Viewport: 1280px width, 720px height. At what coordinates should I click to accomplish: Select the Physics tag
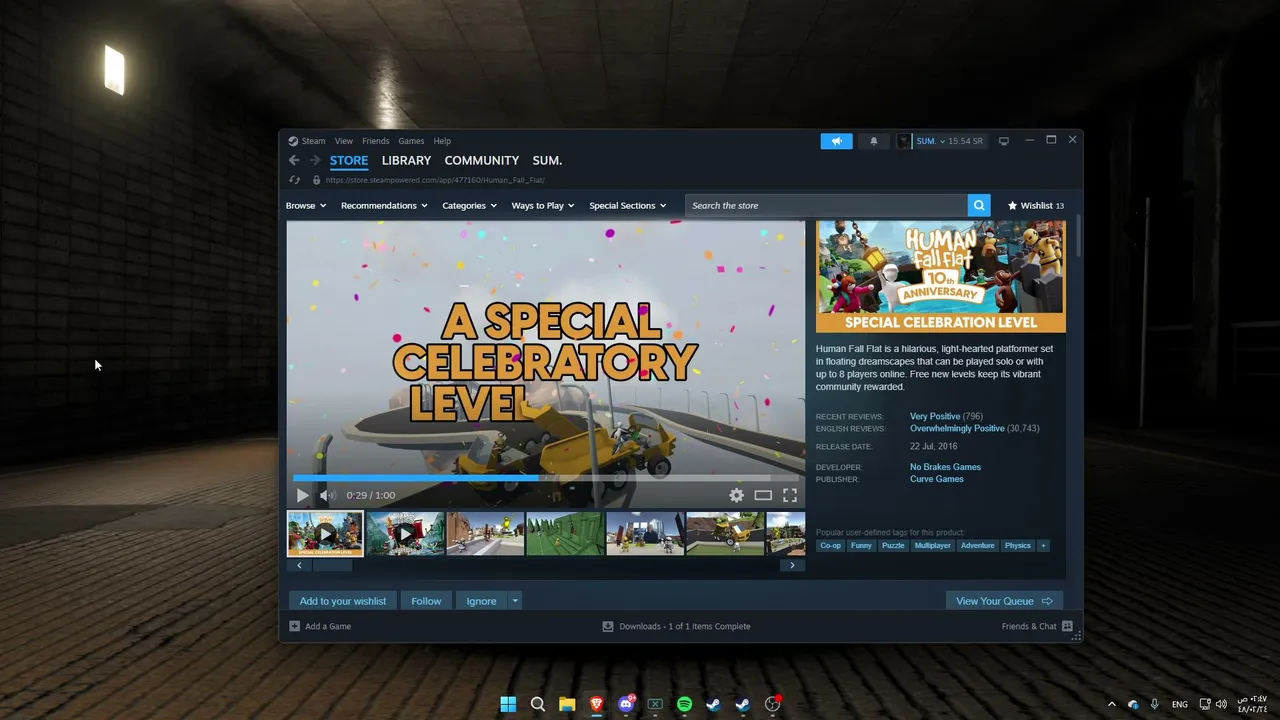pos(1018,545)
